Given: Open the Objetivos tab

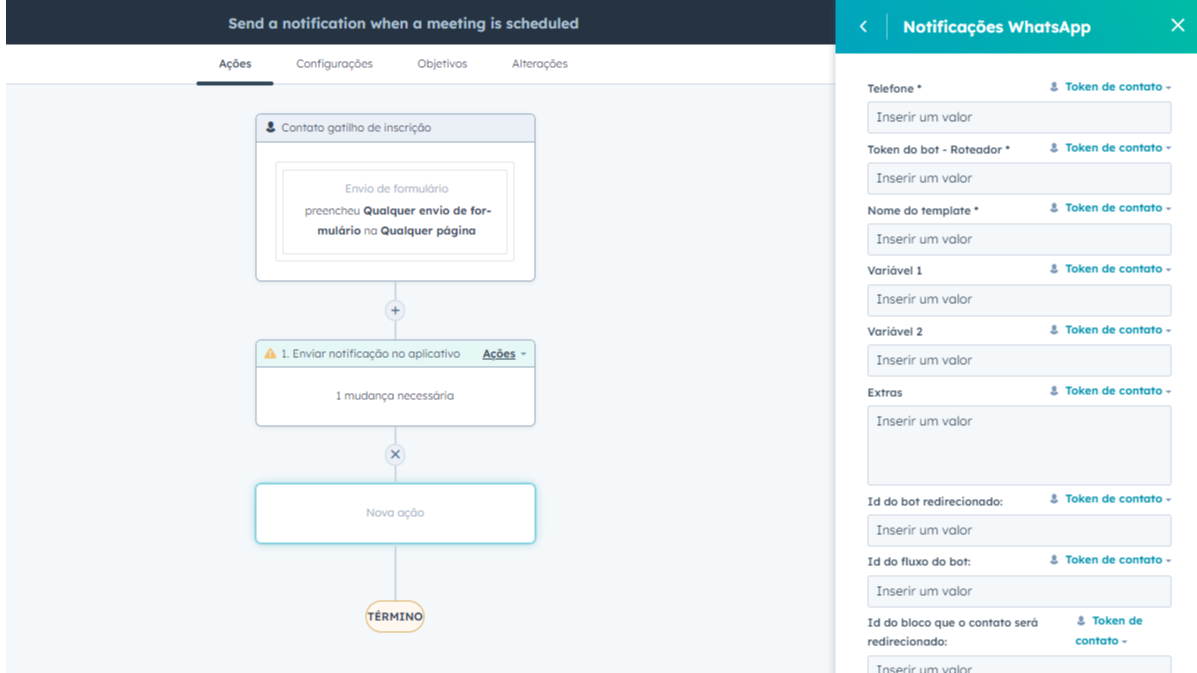Looking at the screenshot, I should pyautogui.click(x=442, y=64).
